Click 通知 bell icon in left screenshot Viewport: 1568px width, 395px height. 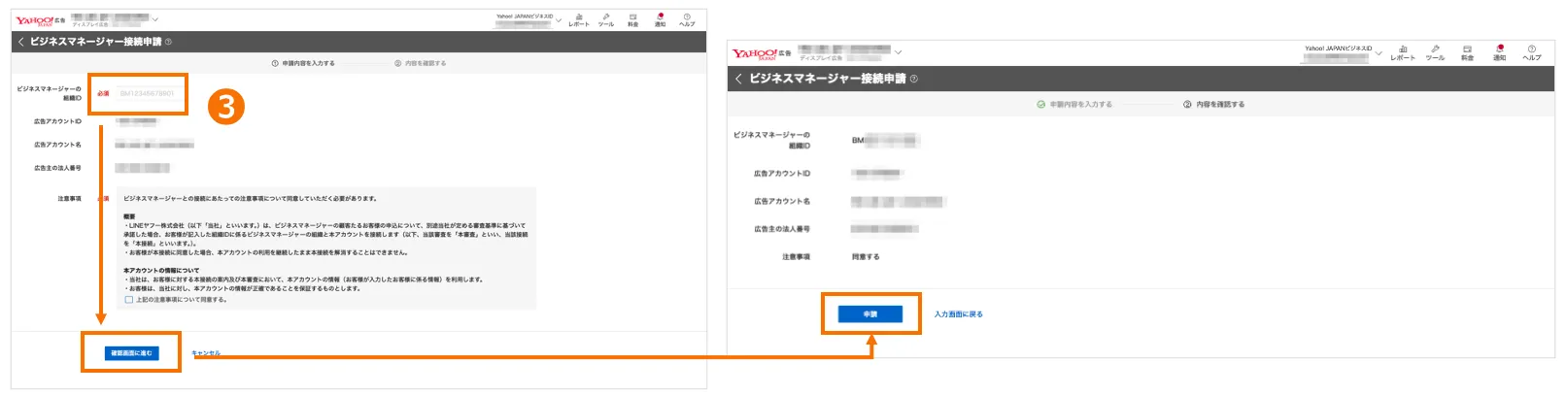(x=660, y=19)
